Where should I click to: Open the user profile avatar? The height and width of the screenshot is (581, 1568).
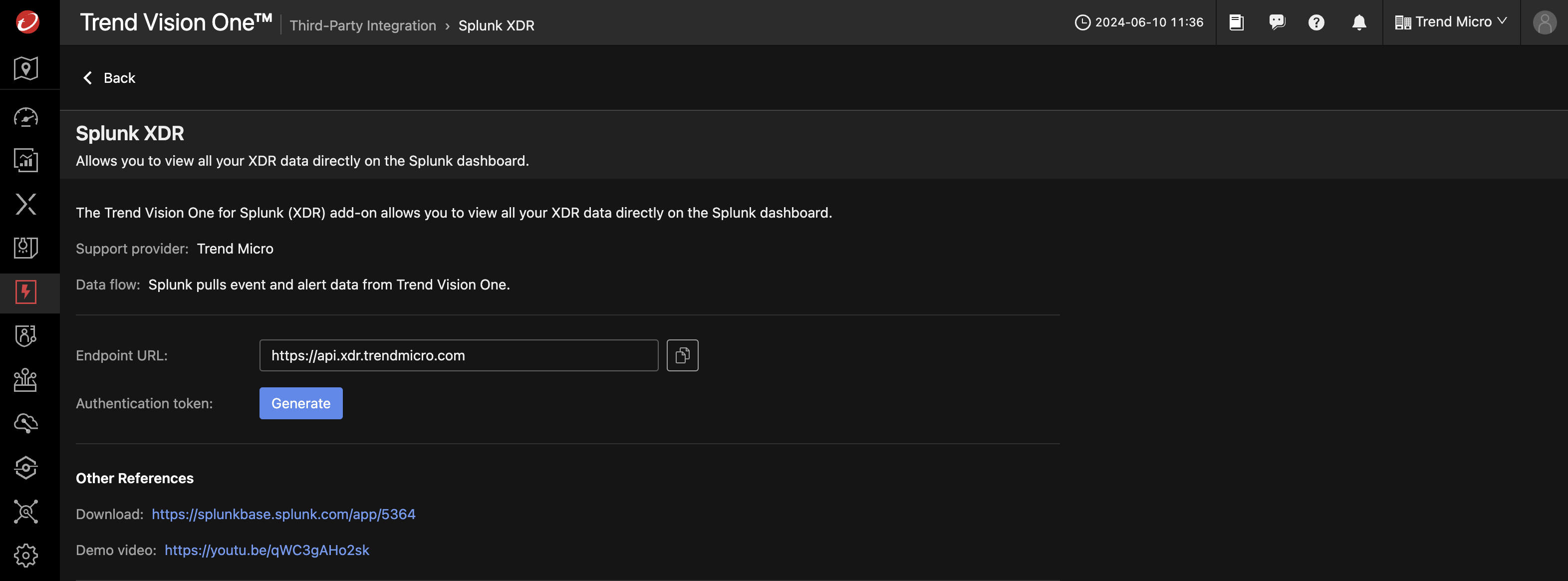click(1544, 22)
